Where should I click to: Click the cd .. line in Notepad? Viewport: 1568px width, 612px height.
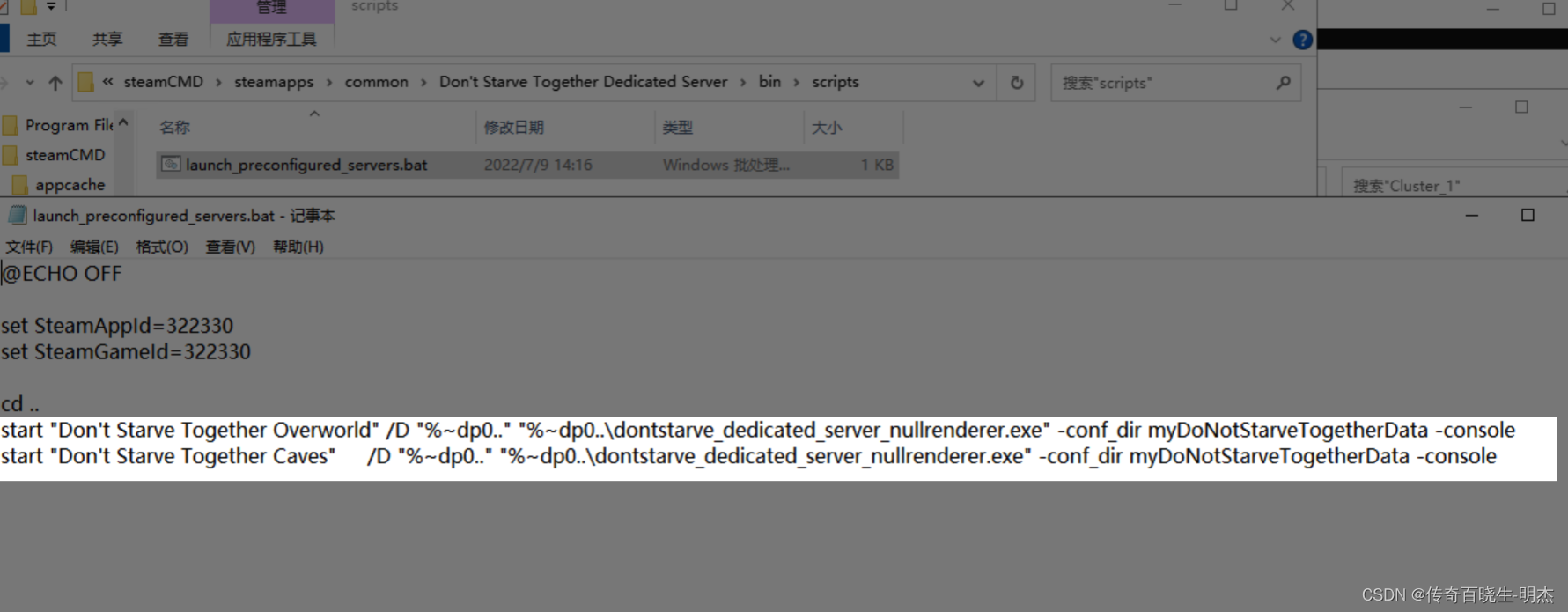pyautogui.click(x=20, y=404)
